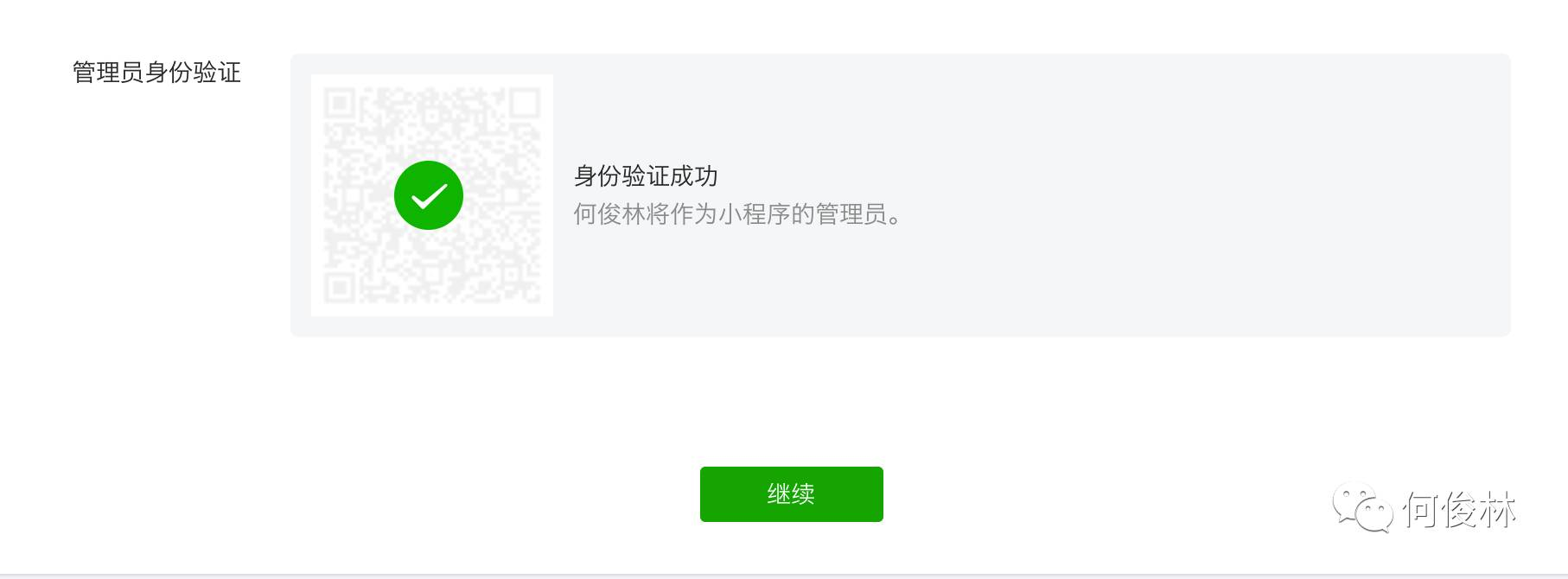Click QR code top-left finder square
This screenshot has width=1568, height=579.
point(340,104)
